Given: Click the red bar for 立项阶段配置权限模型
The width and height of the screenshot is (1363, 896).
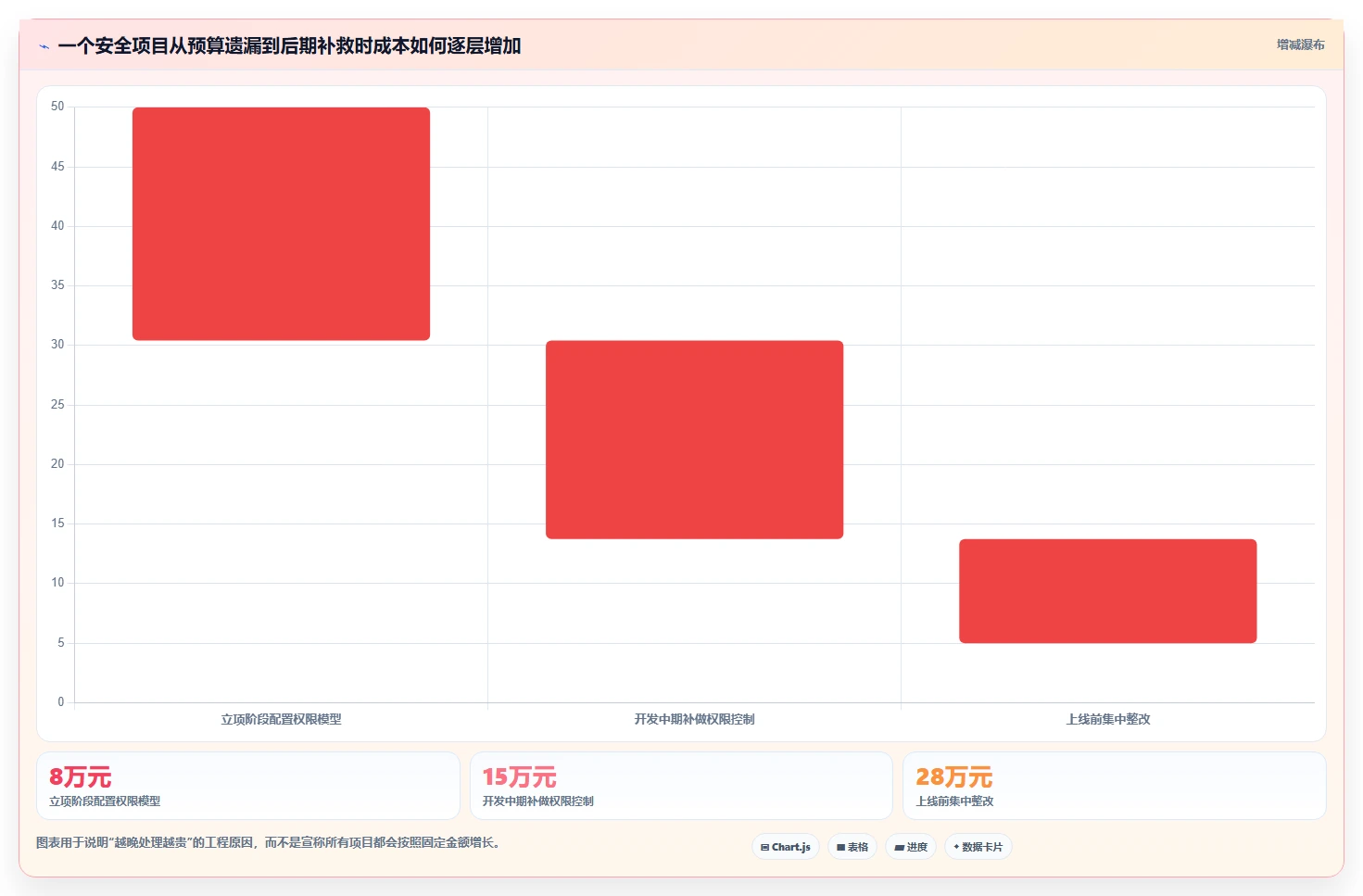Looking at the screenshot, I should click(281, 224).
